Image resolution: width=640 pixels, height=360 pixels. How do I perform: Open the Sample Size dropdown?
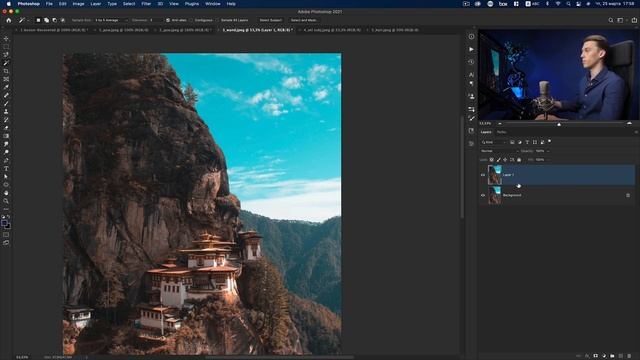(x=111, y=20)
